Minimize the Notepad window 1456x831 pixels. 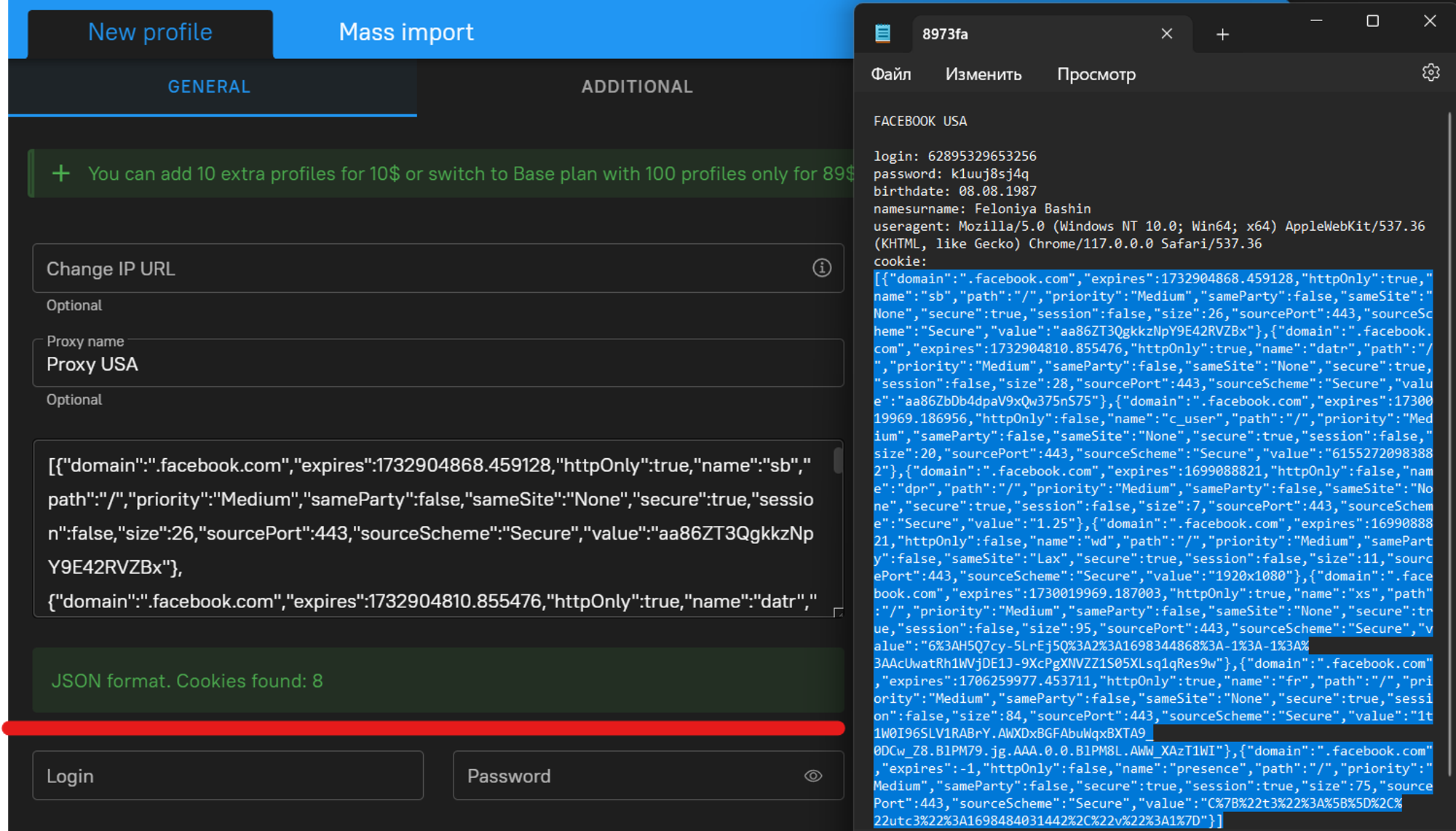pos(1316,21)
